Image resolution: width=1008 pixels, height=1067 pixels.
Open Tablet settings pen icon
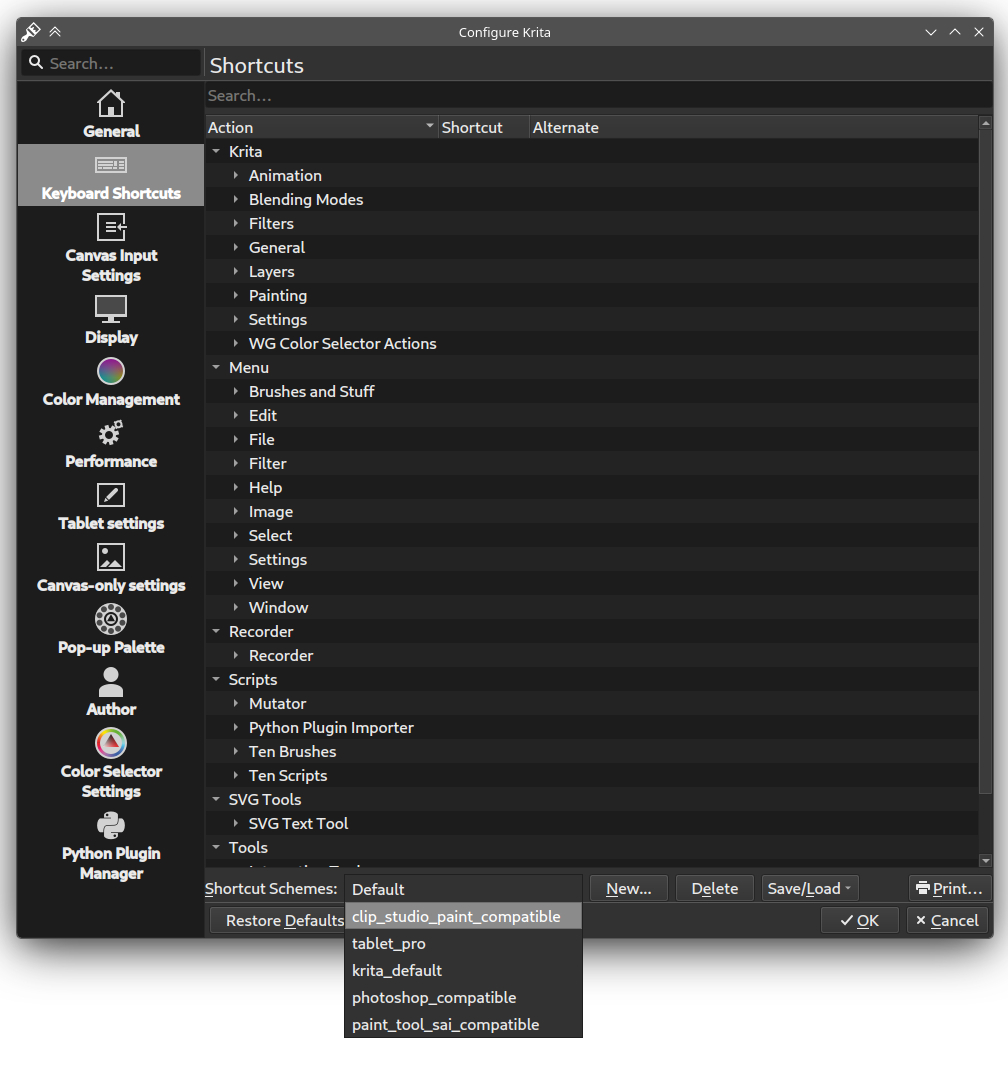click(111, 495)
